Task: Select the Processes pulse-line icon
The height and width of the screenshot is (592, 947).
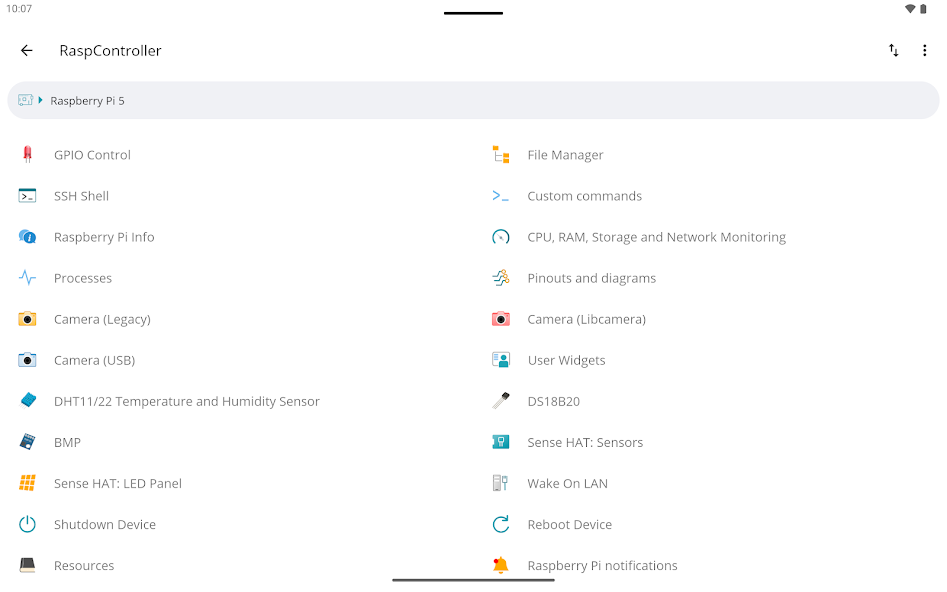Action: [x=27, y=278]
